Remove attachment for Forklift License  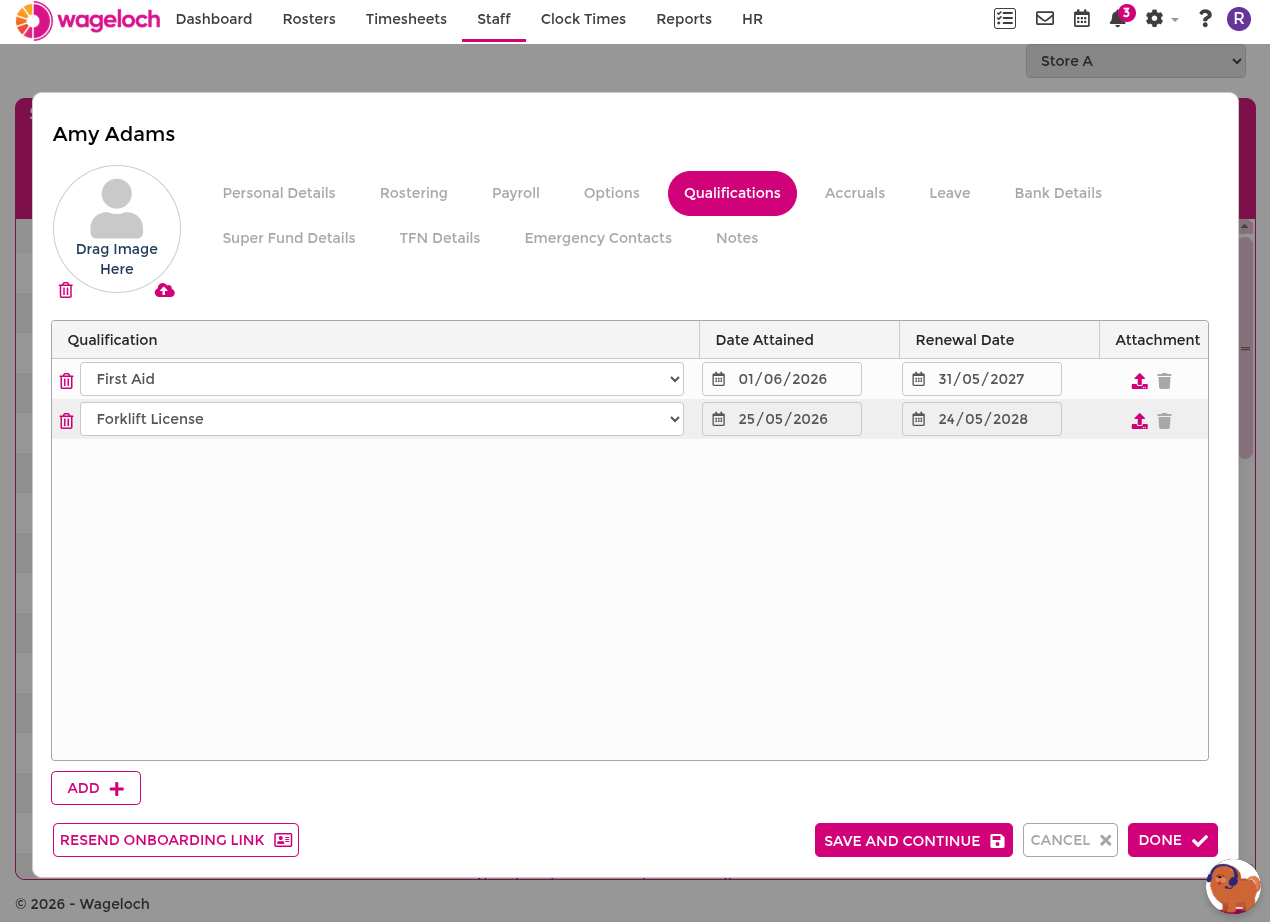click(x=1164, y=420)
